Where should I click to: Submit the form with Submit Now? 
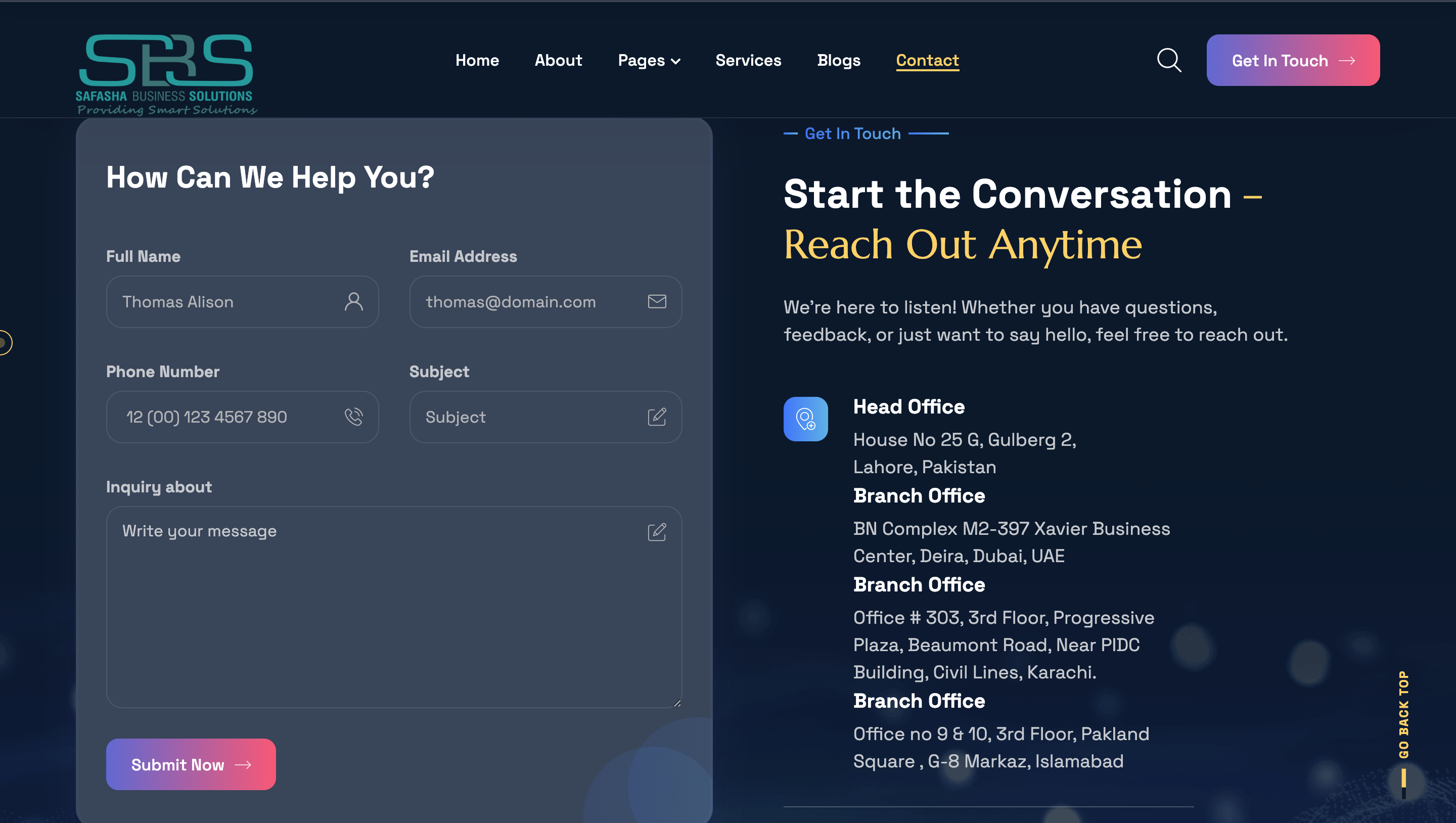coord(191,764)
